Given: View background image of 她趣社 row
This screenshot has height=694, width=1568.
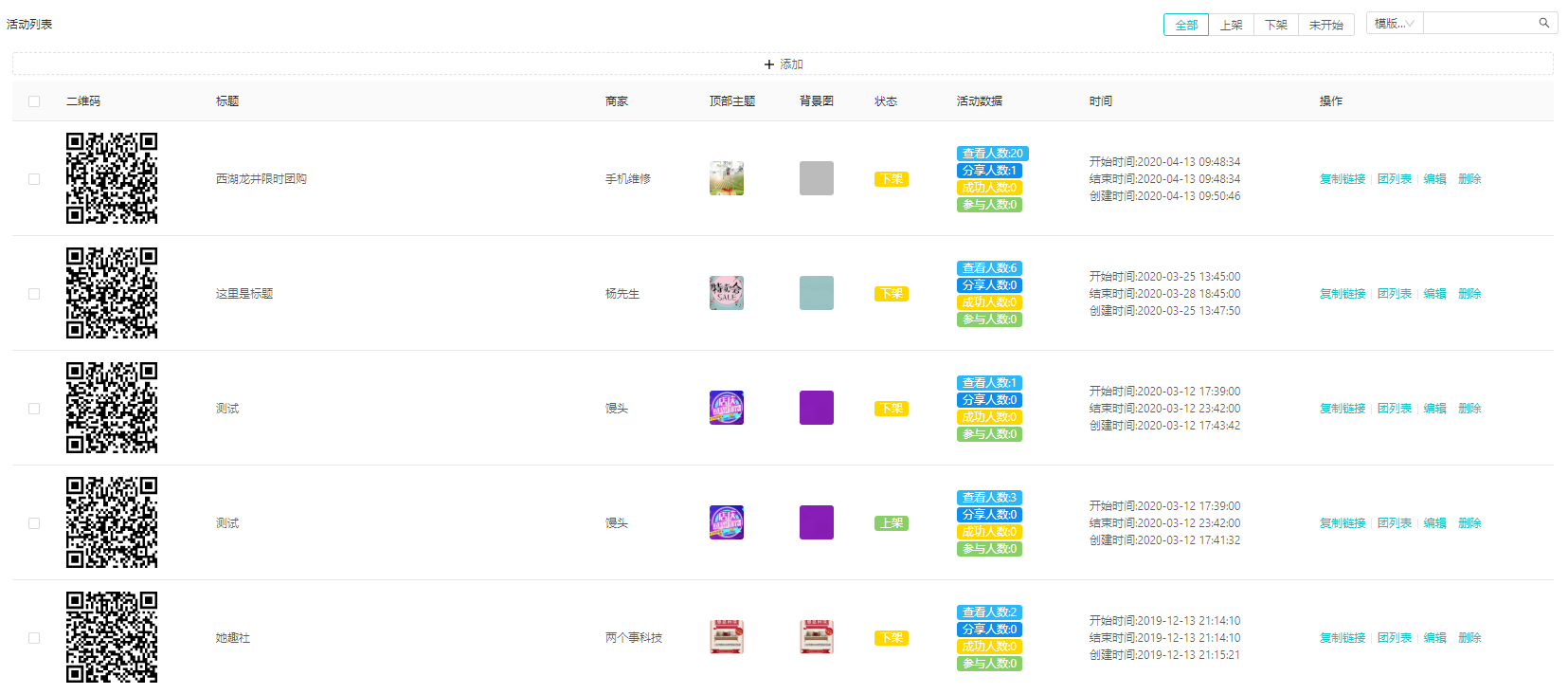Looking at the screenshot, I should pos(817,637).
